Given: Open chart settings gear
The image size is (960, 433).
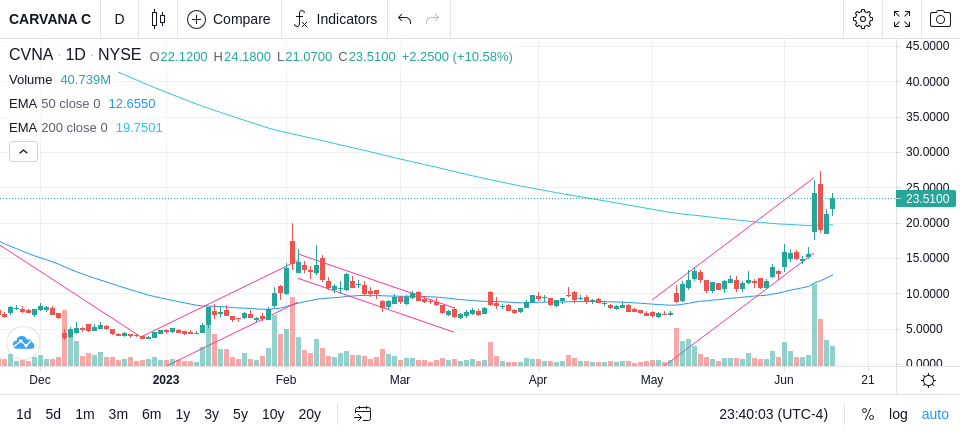Looking at the screenshot, I should tap(863, 19).
